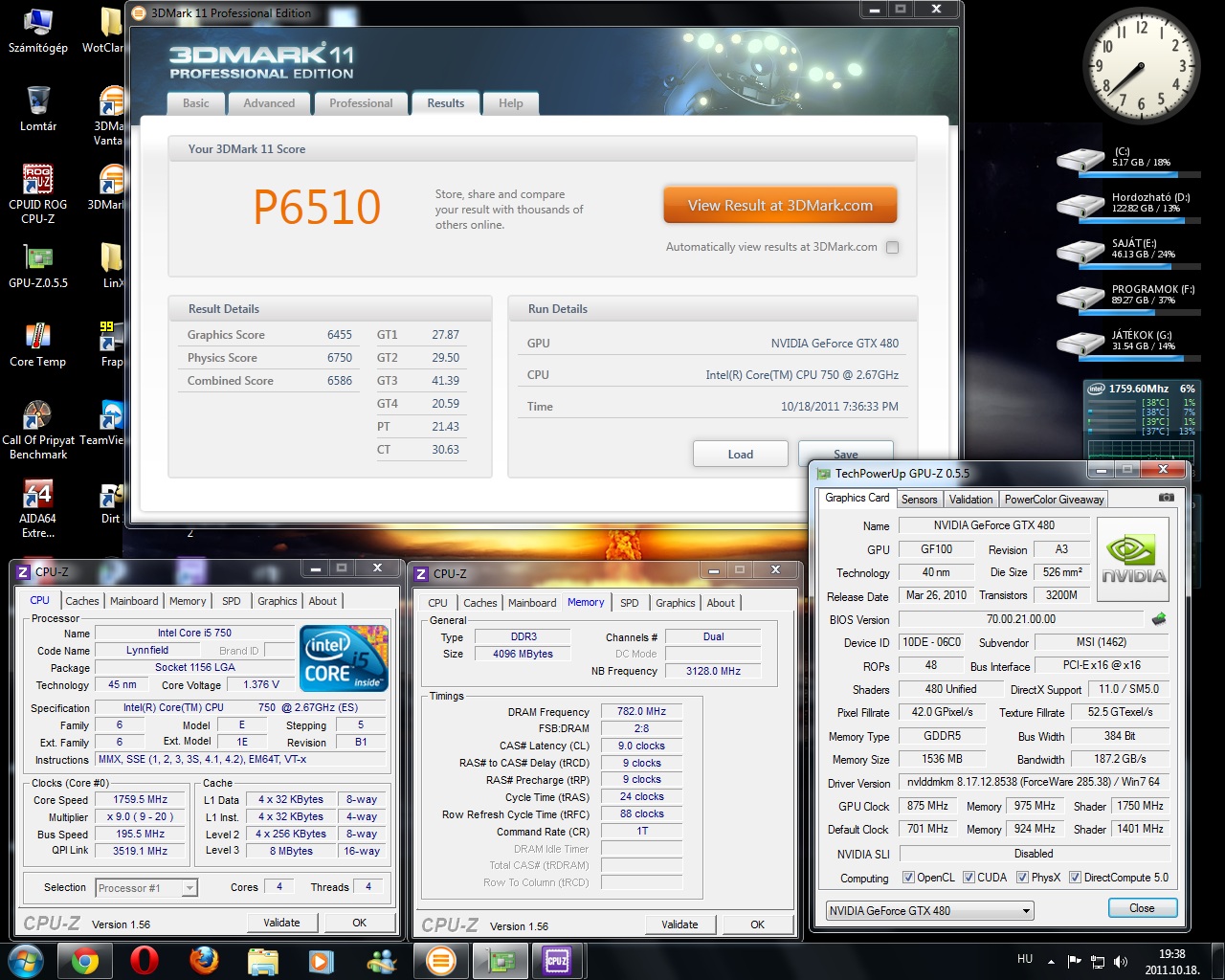Click the SAJÁT (E:) usage bar
Image resolution: width=1225 pixels, height=980 pixels.
pyautogui.click(x=1139, y=265)
